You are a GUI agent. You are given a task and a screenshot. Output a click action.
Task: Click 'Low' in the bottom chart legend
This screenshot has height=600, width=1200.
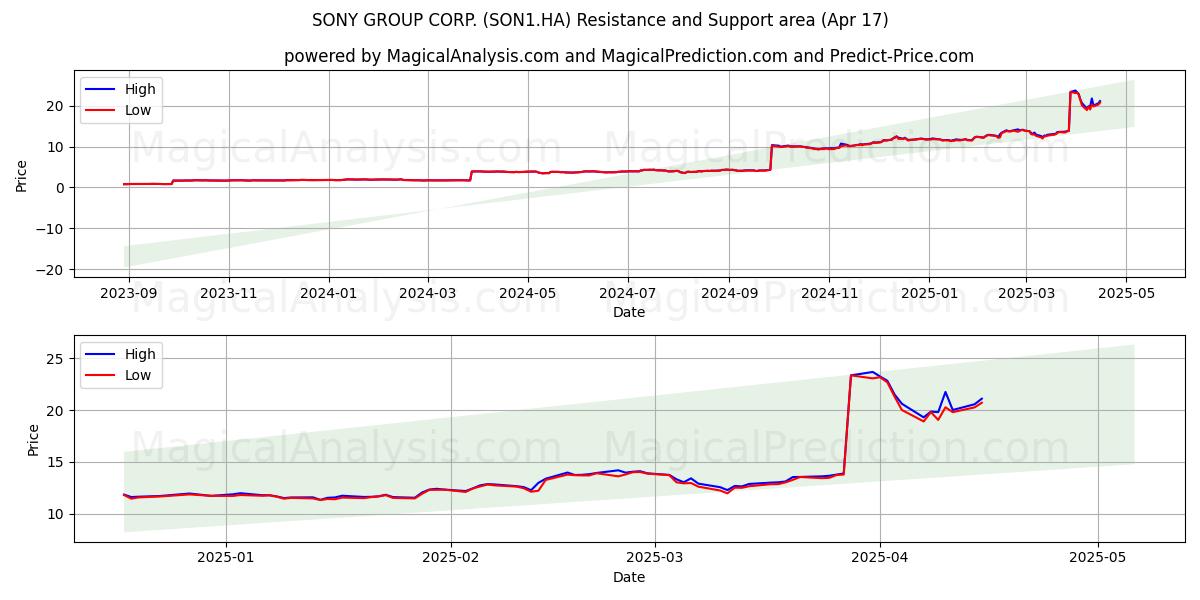pyautogui.click(x=138, y=375)
